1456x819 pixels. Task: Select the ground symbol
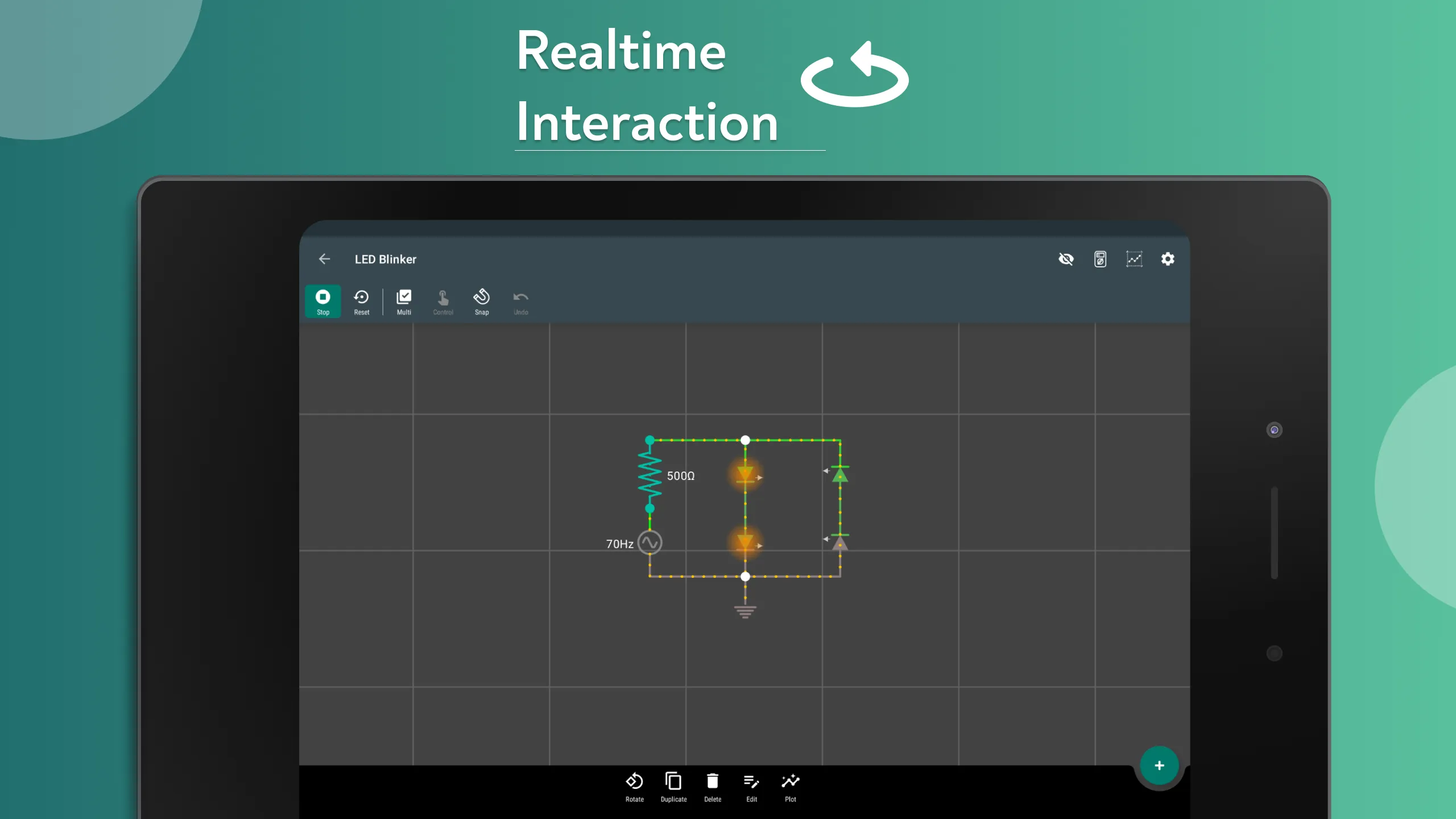coord(745,611)
